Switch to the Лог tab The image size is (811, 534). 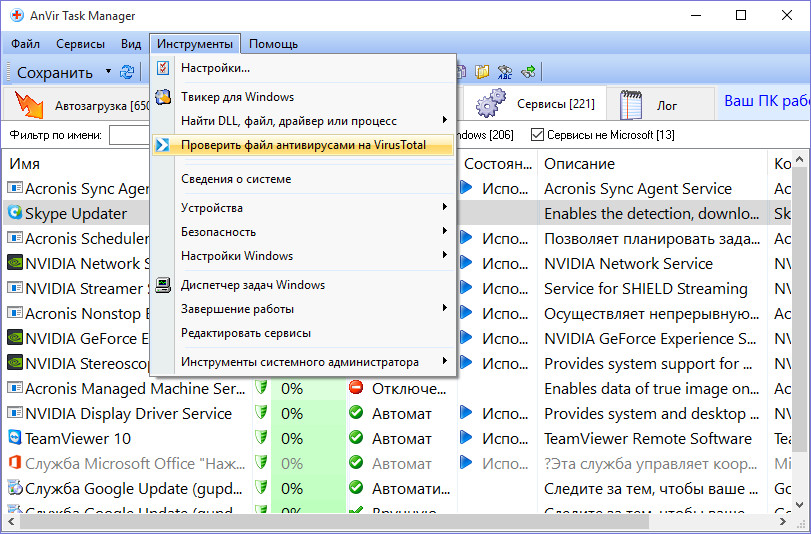pos(660,105)
